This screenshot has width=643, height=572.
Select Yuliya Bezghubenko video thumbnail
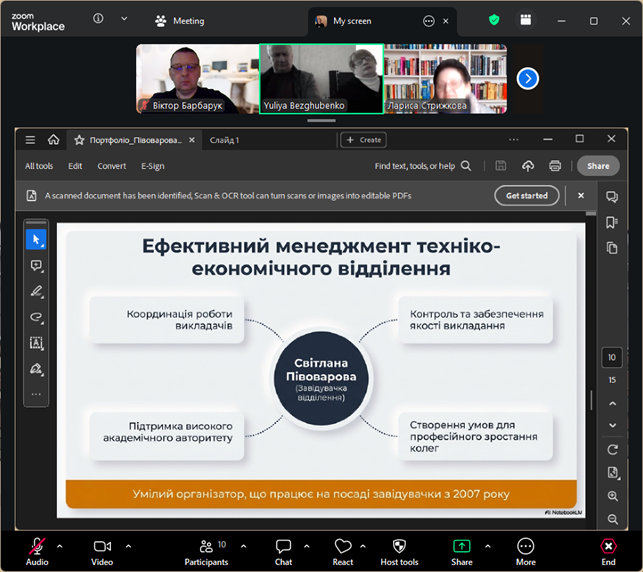click(322, 79)
